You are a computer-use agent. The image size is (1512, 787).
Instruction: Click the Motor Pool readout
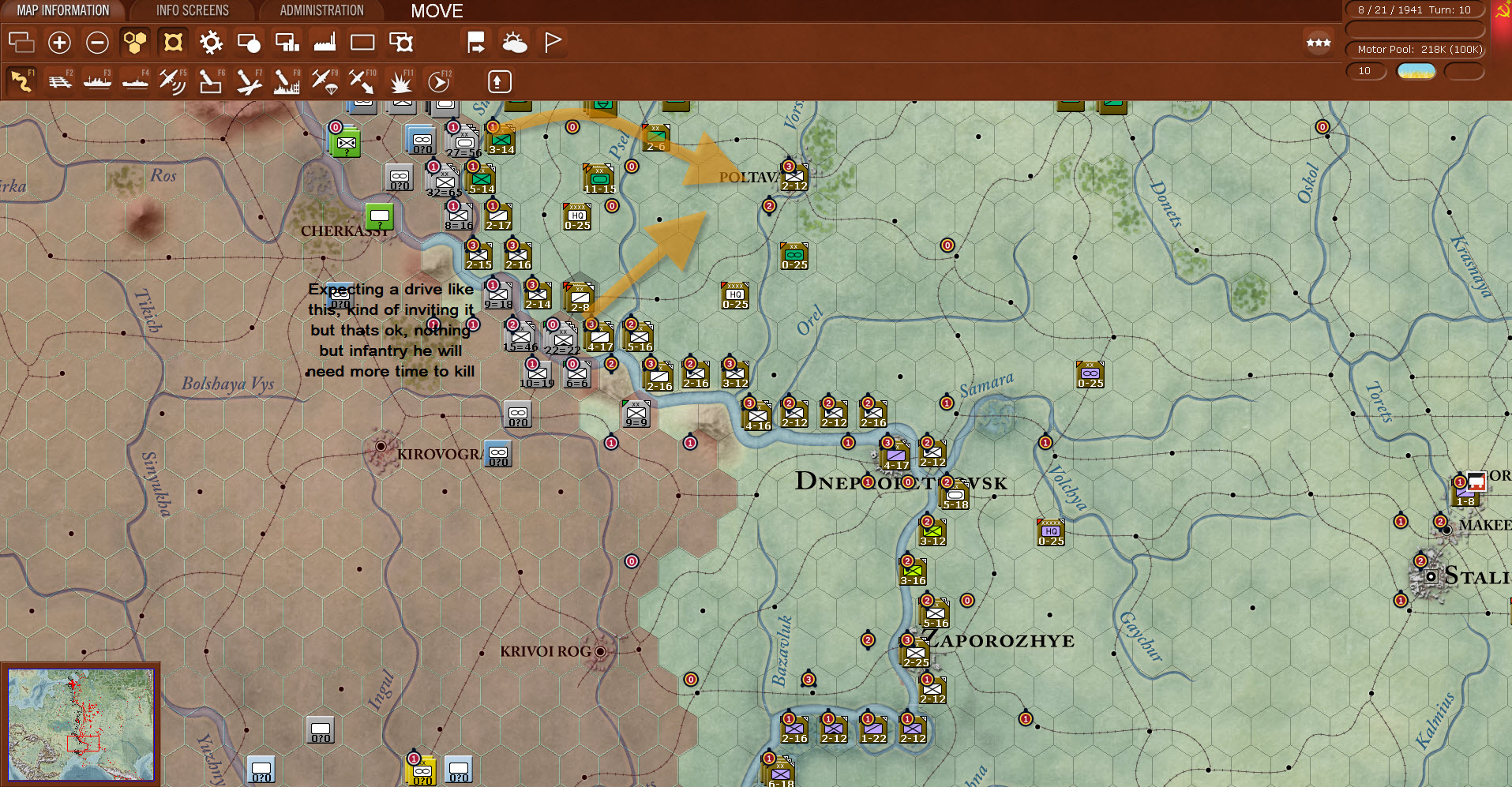tap(1414, 49)
